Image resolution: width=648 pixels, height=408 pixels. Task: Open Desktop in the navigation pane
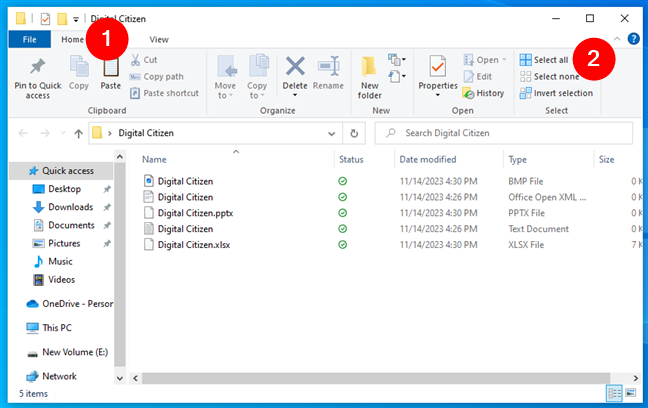pos(64,189)
